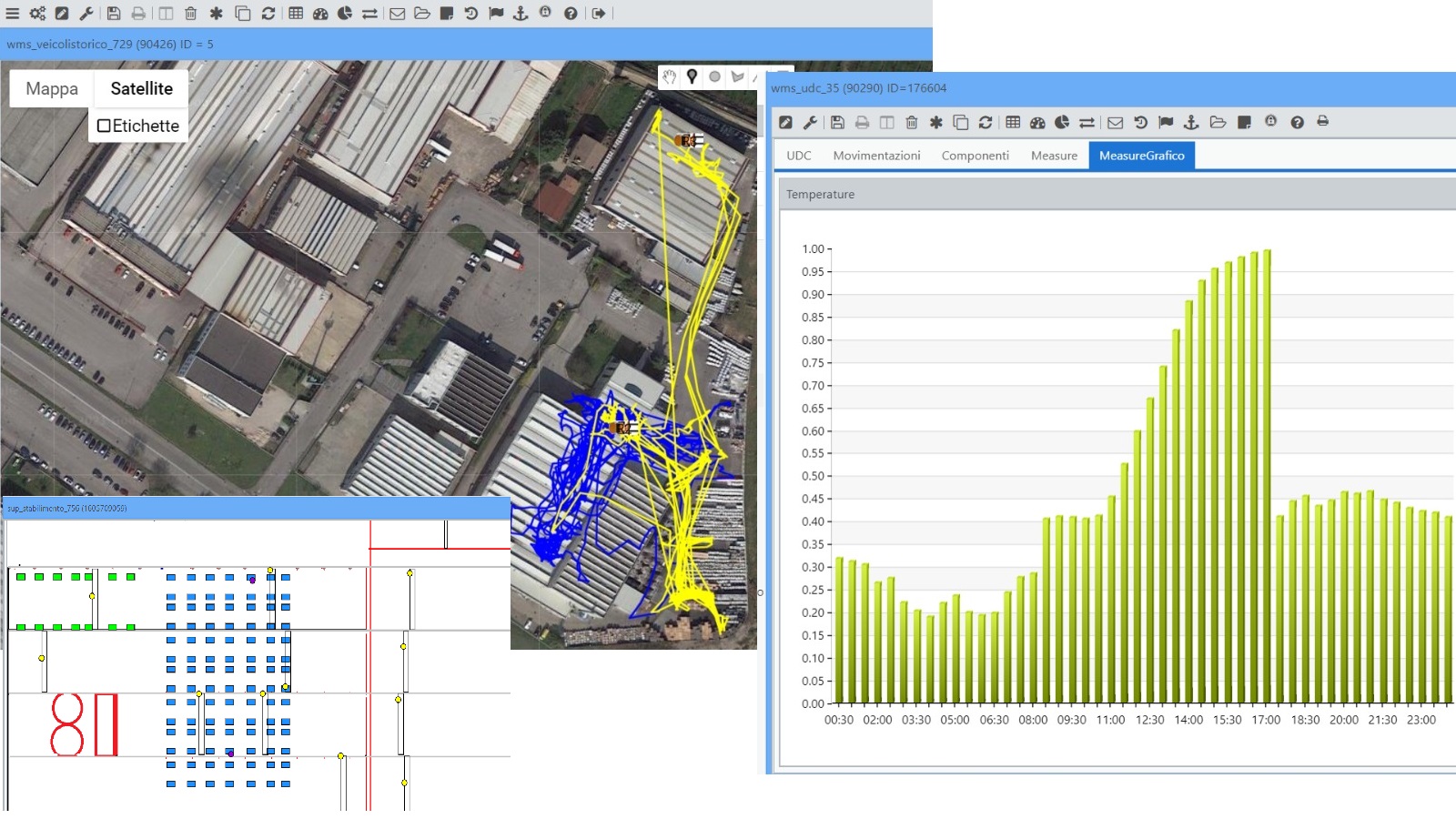Open the Componenti tab
Screen dimensions: 1456x819
click(x=975, y=156)
